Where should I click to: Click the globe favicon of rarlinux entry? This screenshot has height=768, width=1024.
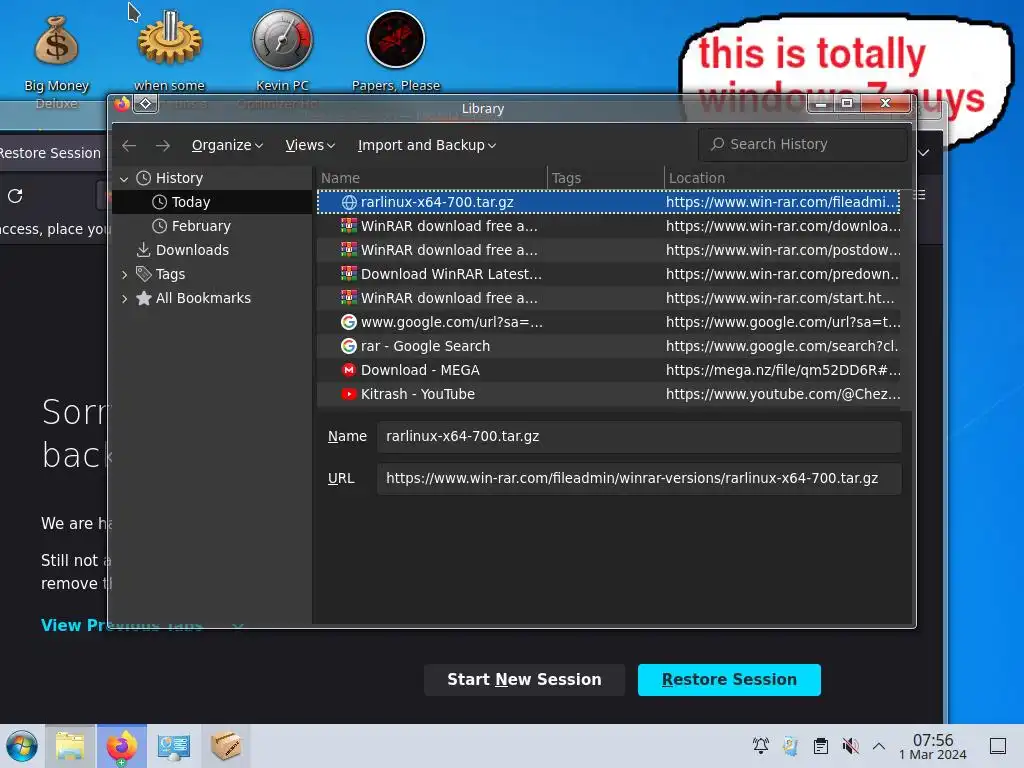coord(349,202)
